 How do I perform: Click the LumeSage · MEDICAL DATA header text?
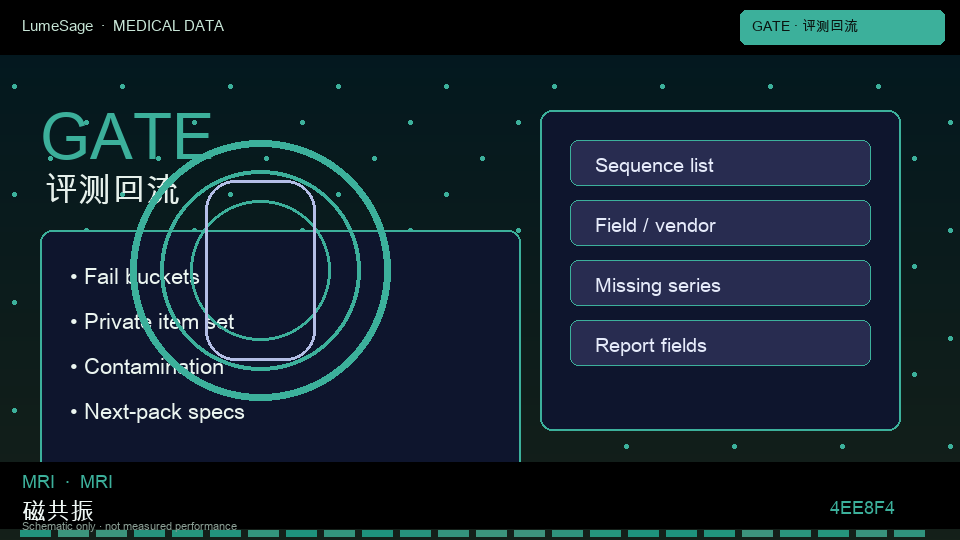click(x=123, y=26)
